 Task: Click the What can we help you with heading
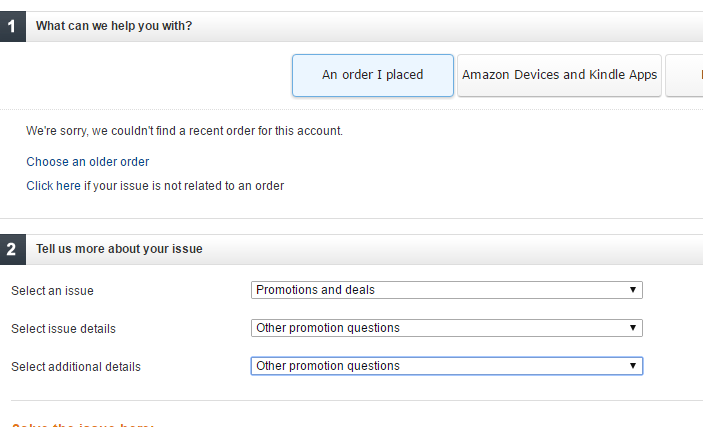point(114,26)
